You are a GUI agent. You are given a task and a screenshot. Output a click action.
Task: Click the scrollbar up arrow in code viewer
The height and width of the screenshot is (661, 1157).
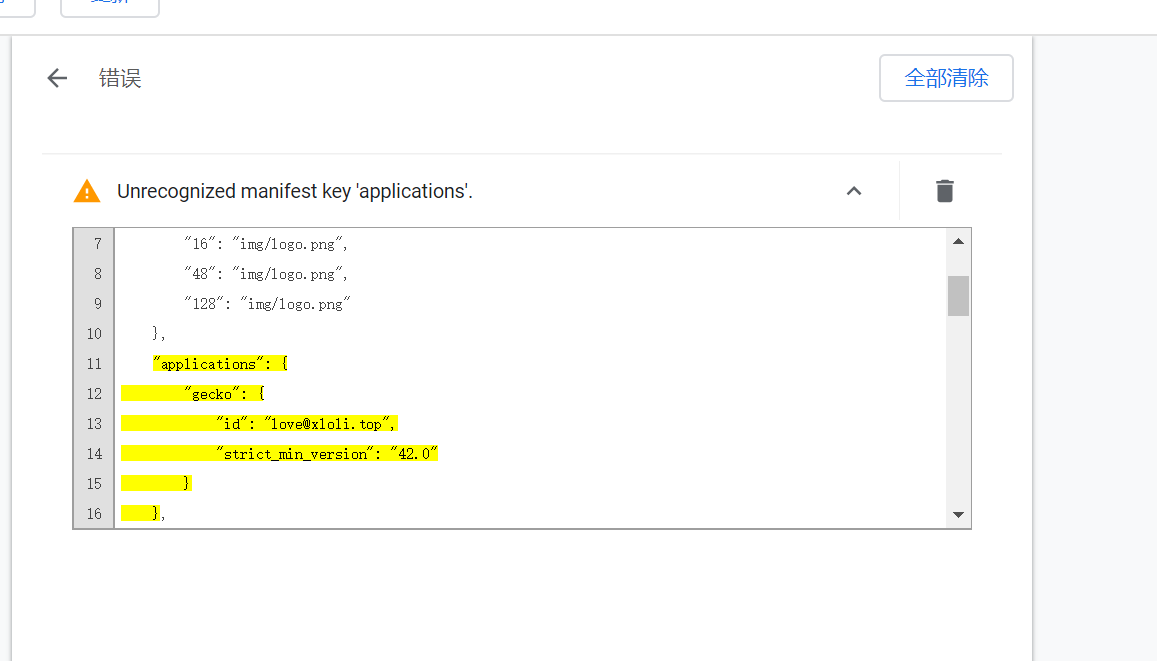pyautogui.click(x=957, y=239)
